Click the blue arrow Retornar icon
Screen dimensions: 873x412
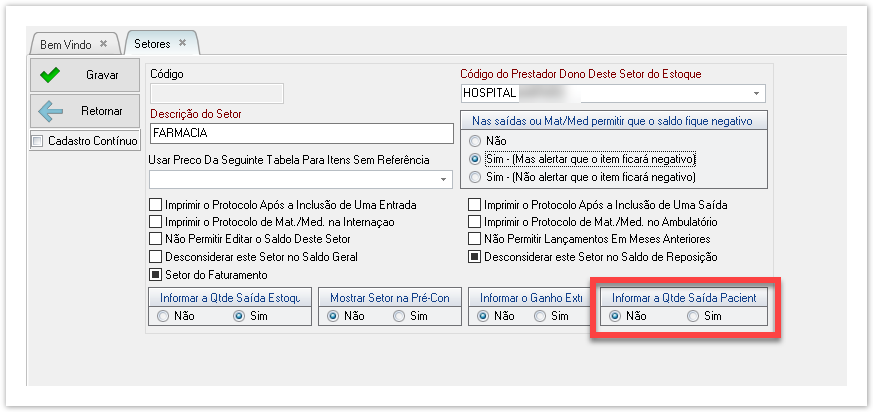click(50, 111)
